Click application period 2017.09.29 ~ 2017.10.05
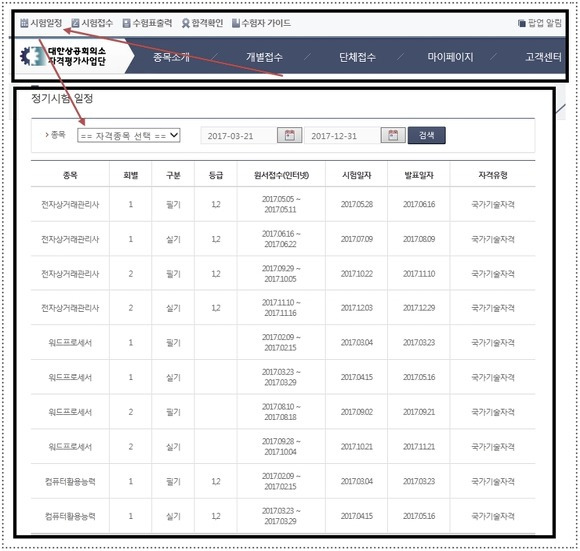This screenshot has height=551, width=580. click(281, 274)
